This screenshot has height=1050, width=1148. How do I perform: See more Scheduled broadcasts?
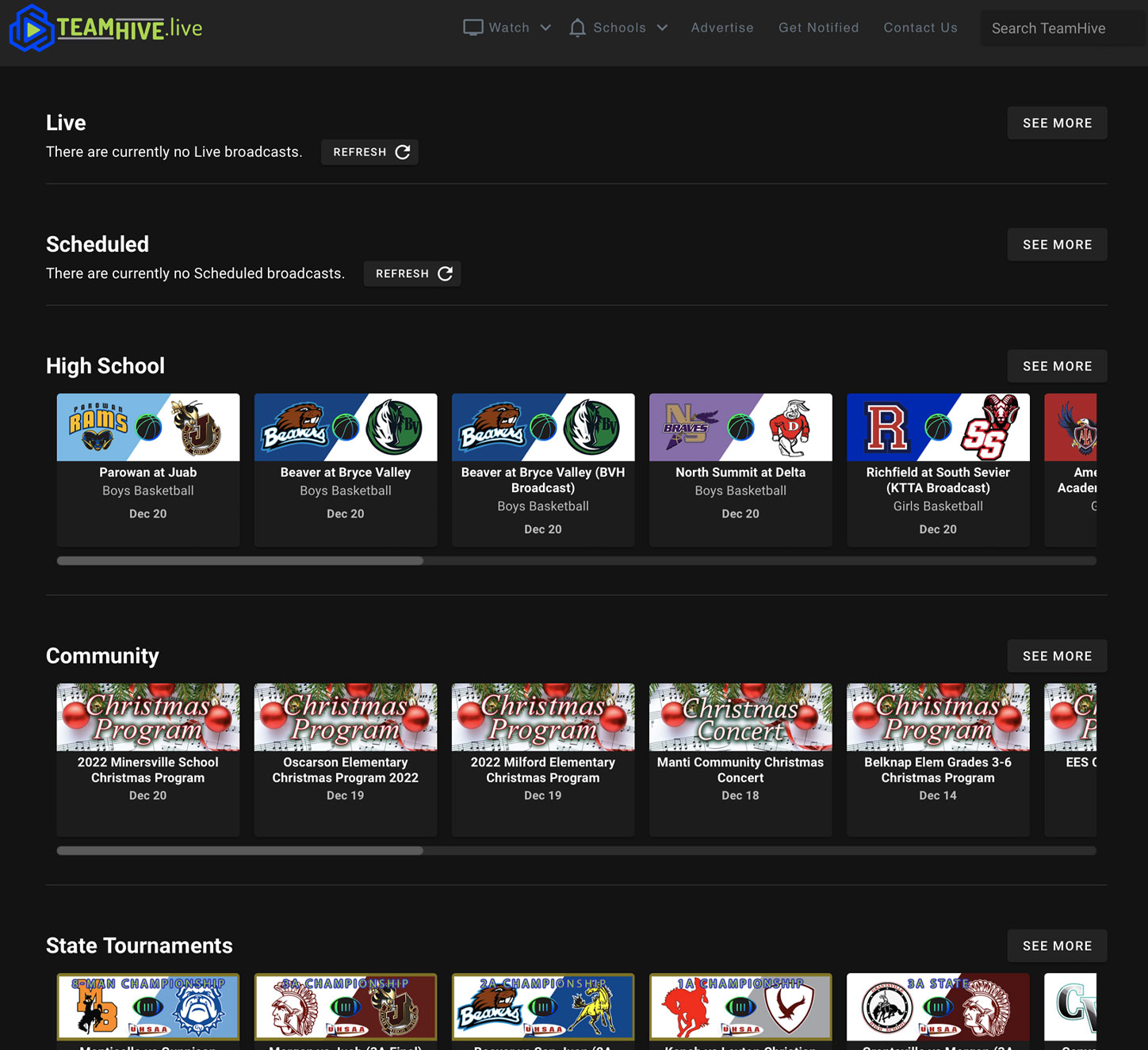tap(1057, 245)
